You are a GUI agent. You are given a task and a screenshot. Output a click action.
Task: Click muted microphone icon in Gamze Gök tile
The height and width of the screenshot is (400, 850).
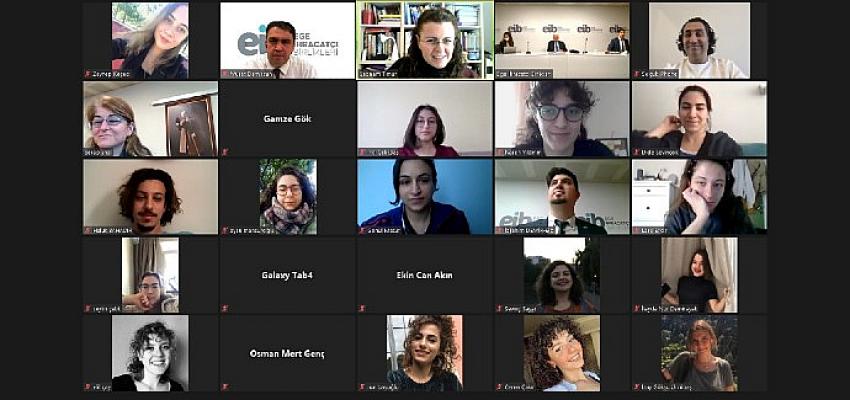(225, 152)
